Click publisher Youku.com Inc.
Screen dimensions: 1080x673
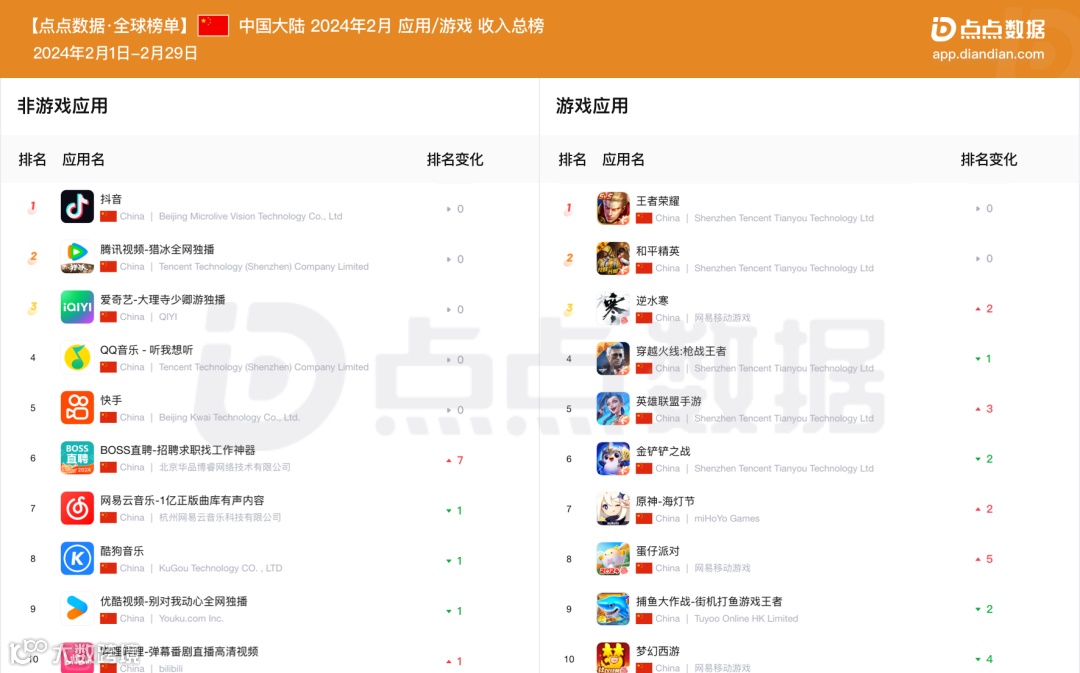click(x=191, y=619)
